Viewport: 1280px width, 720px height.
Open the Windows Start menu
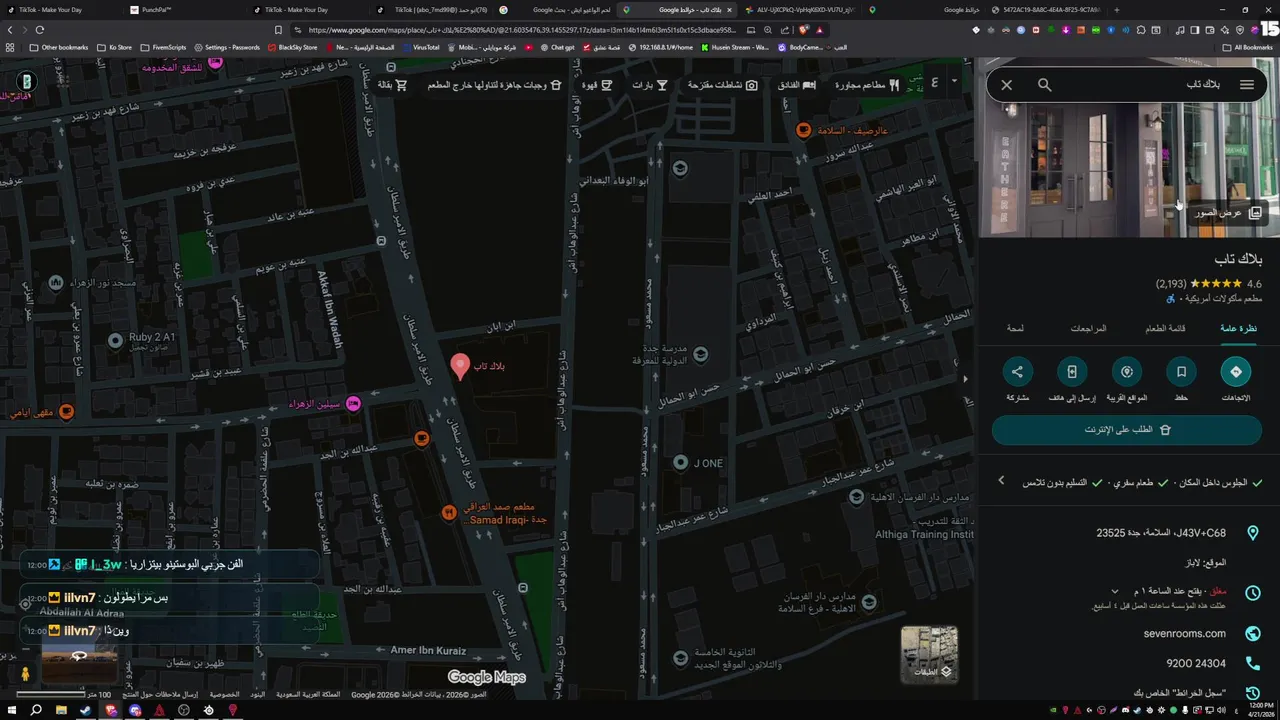tap(11, 710)
